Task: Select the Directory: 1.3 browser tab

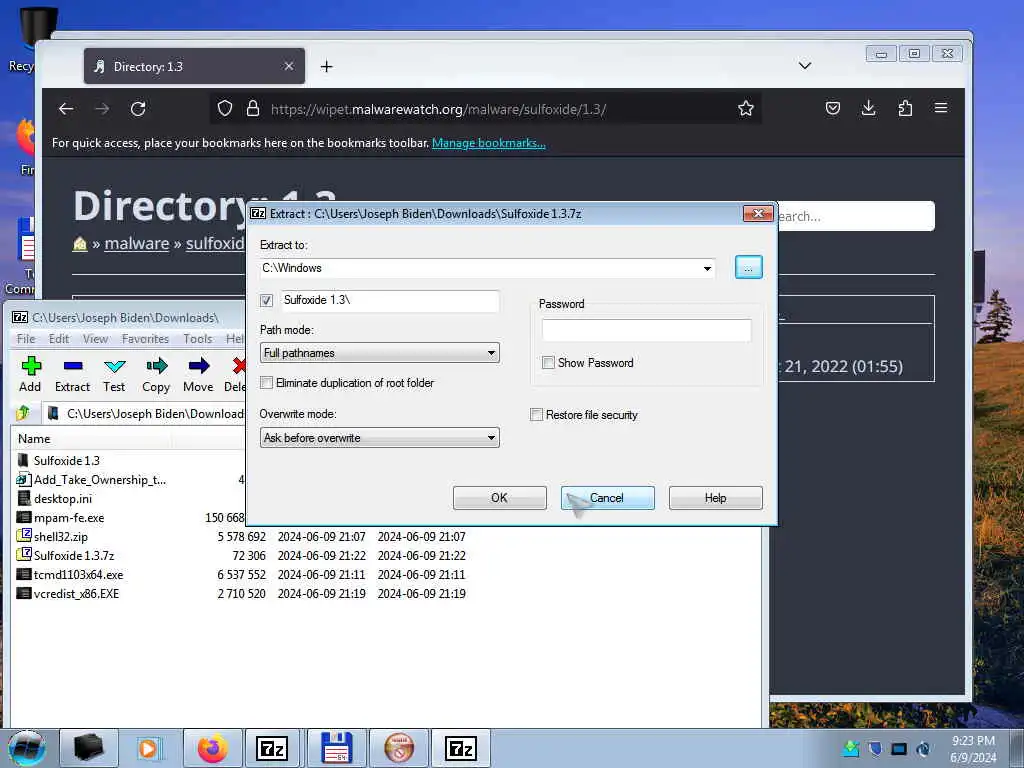Action: coord(194,66)
